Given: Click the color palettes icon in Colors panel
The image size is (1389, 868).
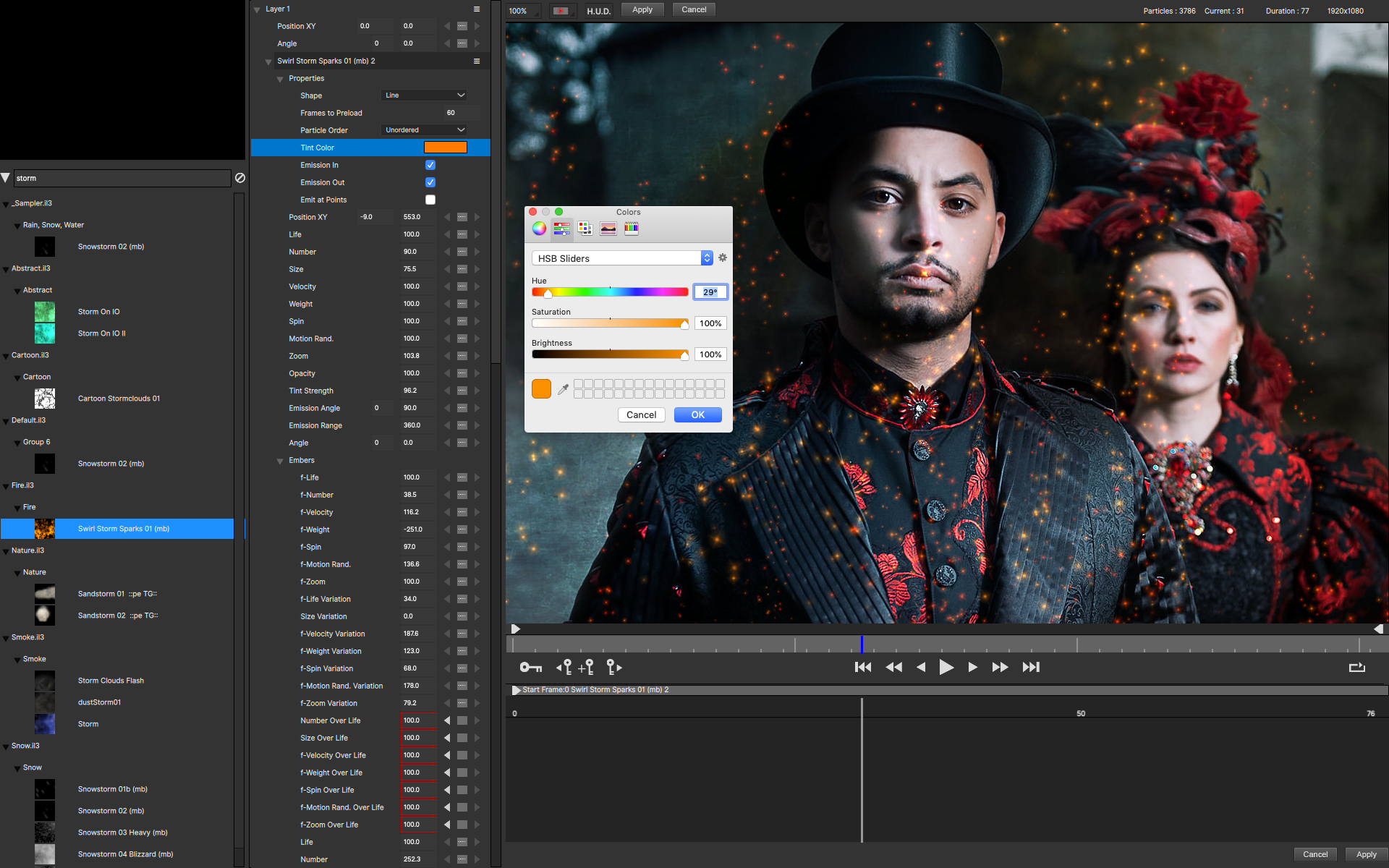Looking at the screenshot, I should [x=585, y=228].
